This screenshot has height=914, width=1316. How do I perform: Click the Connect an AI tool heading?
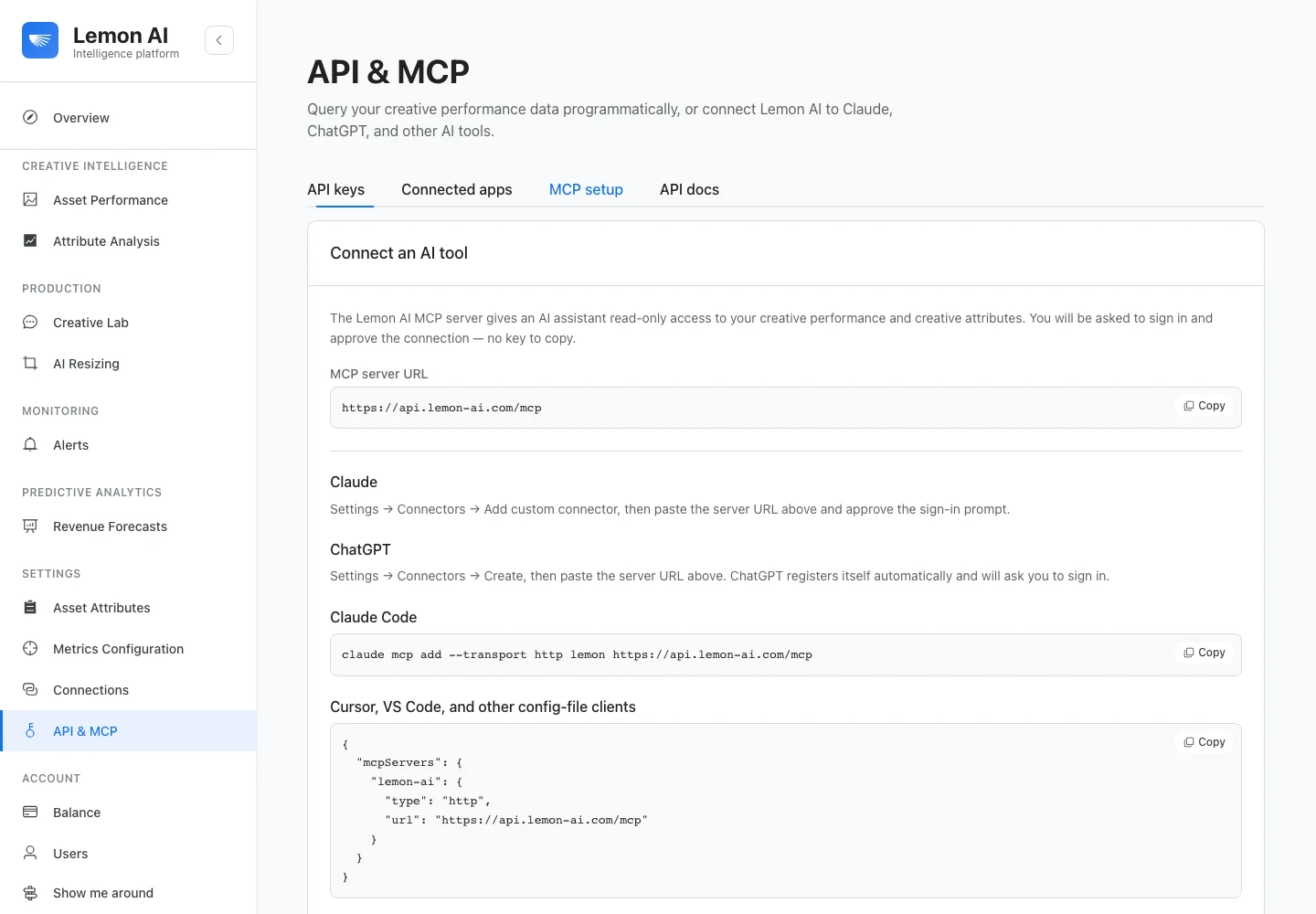coord(398,253)
